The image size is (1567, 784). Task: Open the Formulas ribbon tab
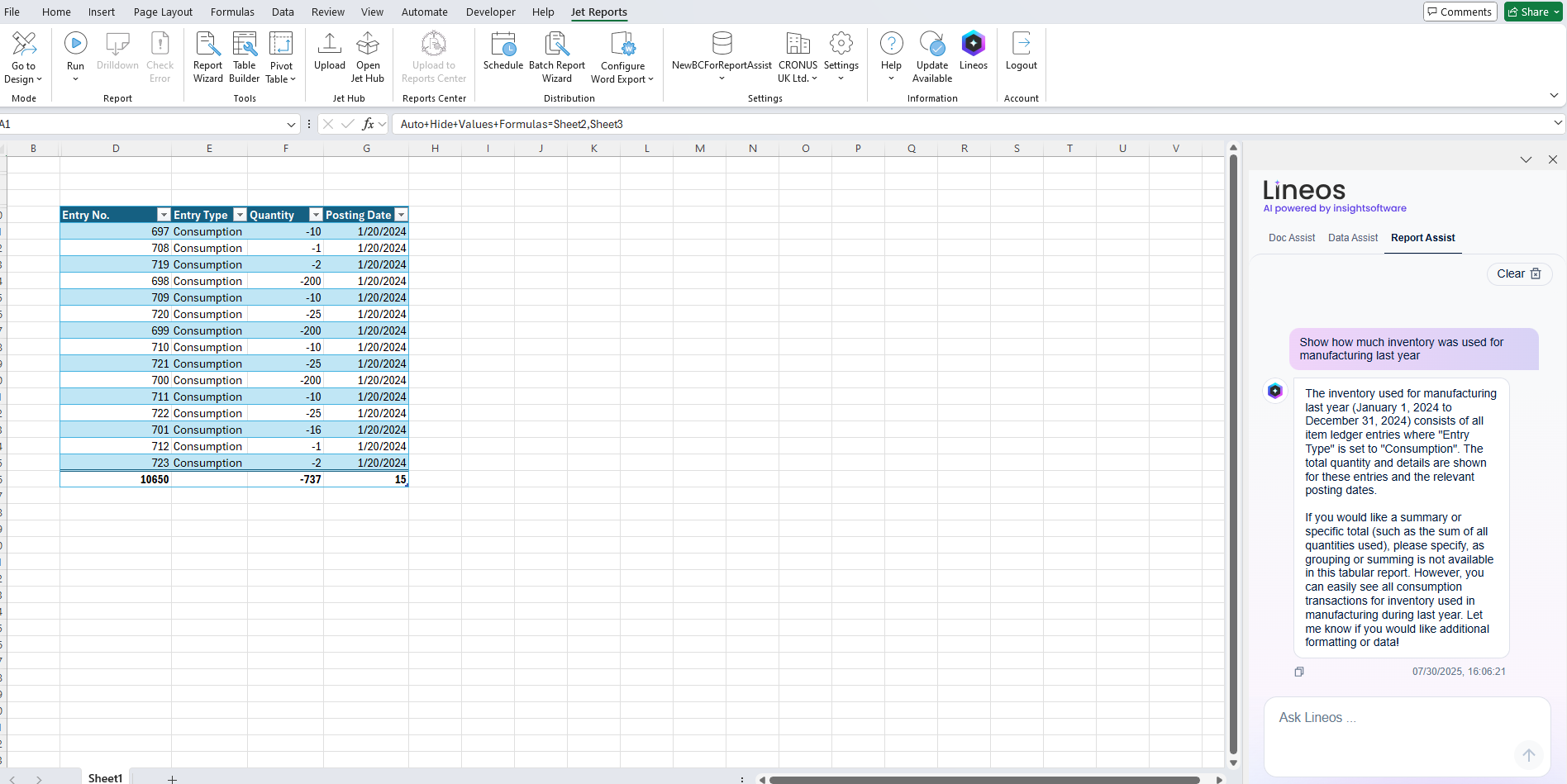click(232, 12)
